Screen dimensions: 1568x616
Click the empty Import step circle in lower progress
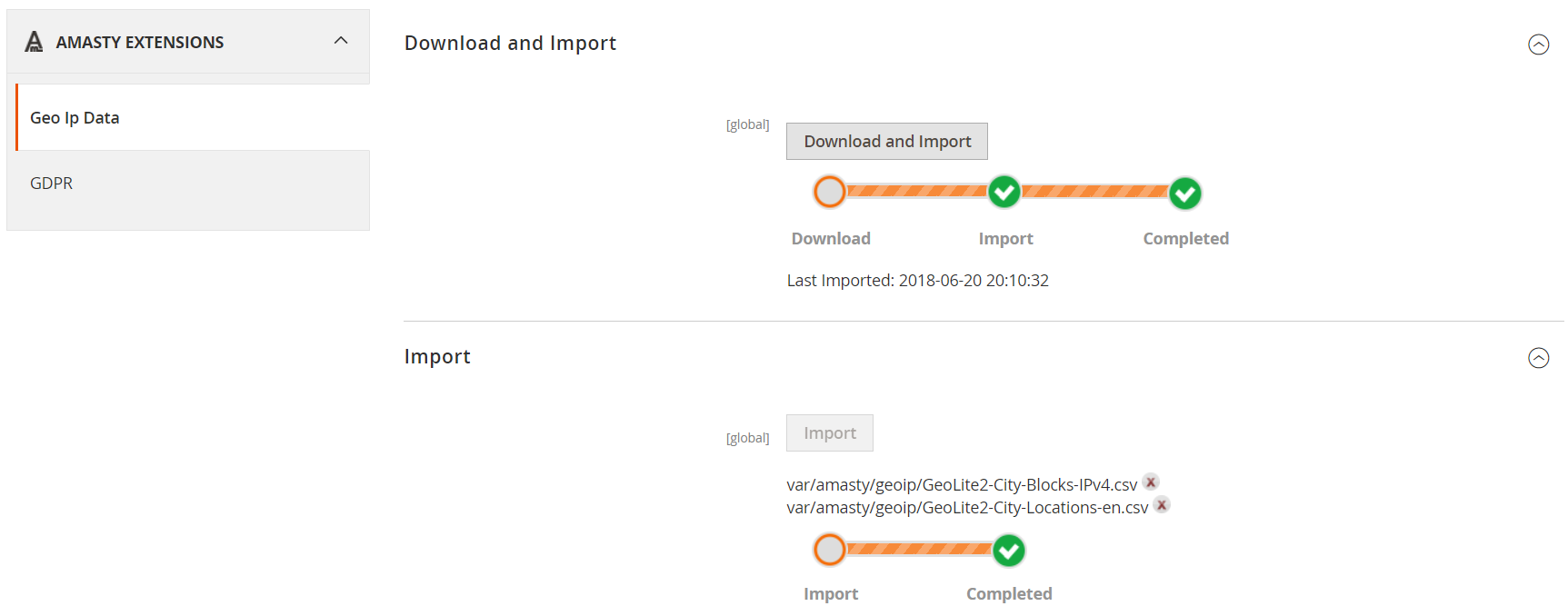pos(829,550)
